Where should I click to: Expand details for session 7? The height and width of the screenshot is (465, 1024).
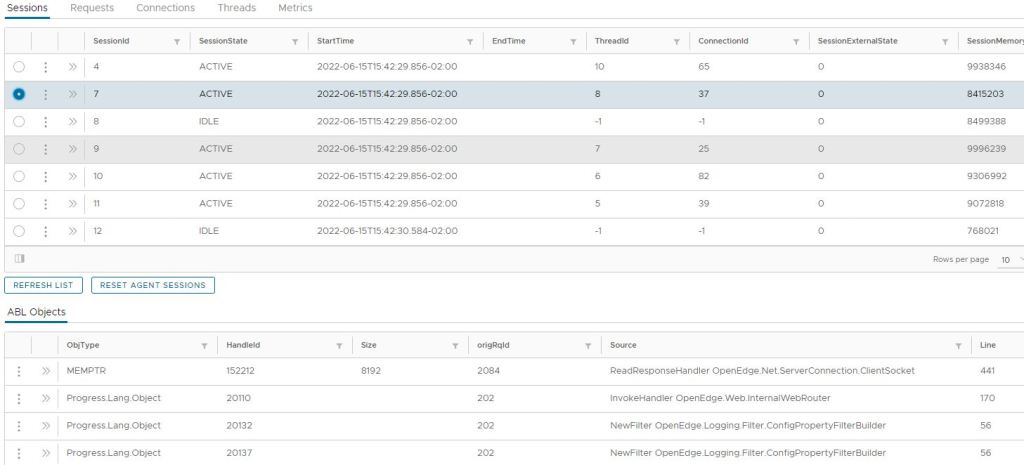[72, 94]
